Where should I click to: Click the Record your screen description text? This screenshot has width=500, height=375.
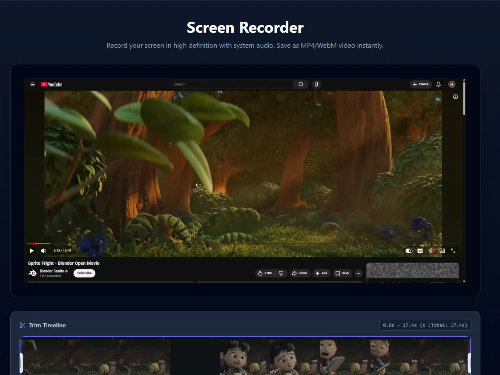pyautogui.click(x=245, y=45)
